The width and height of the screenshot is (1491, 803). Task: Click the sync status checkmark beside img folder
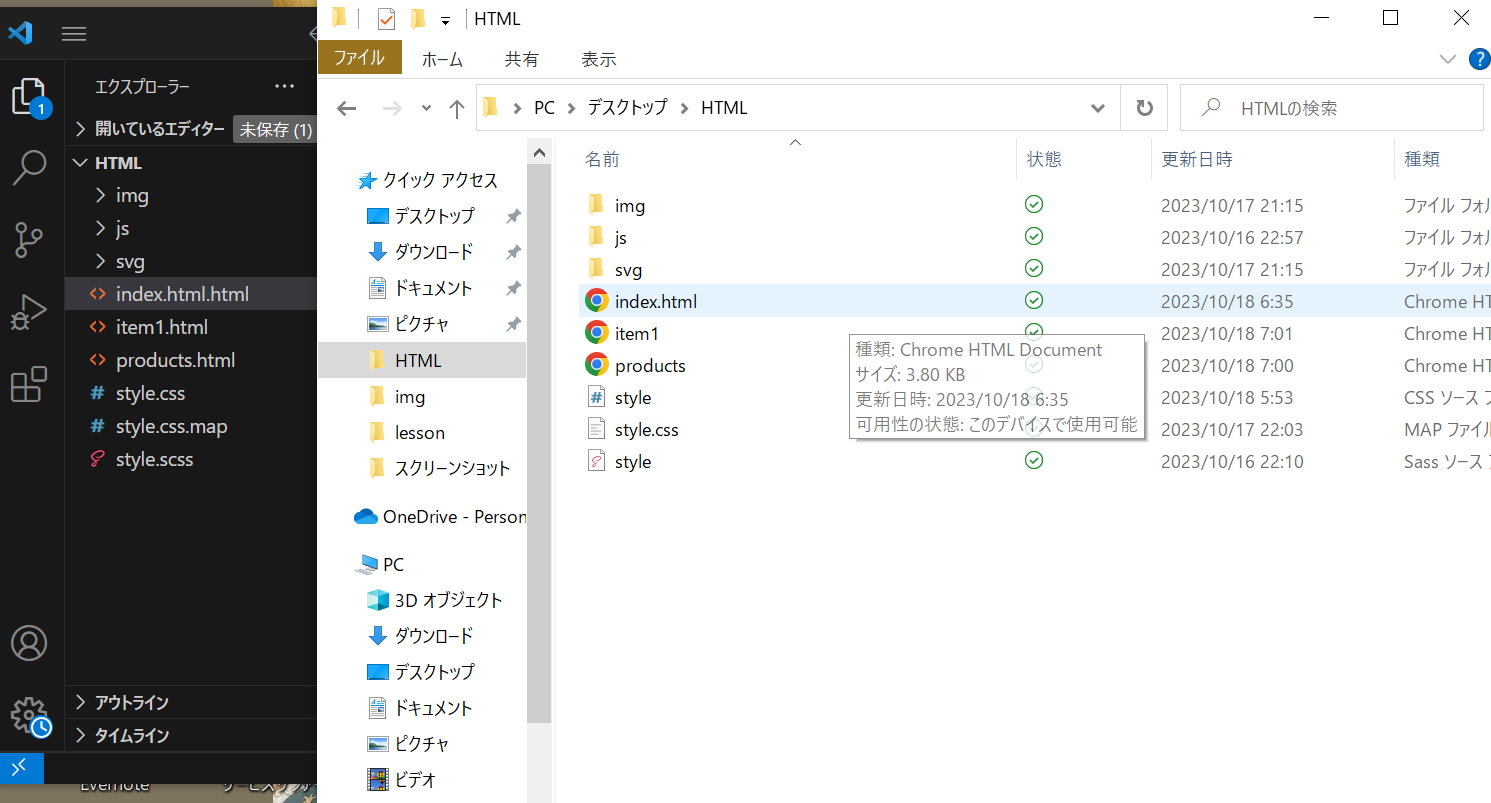(1033, 204)
